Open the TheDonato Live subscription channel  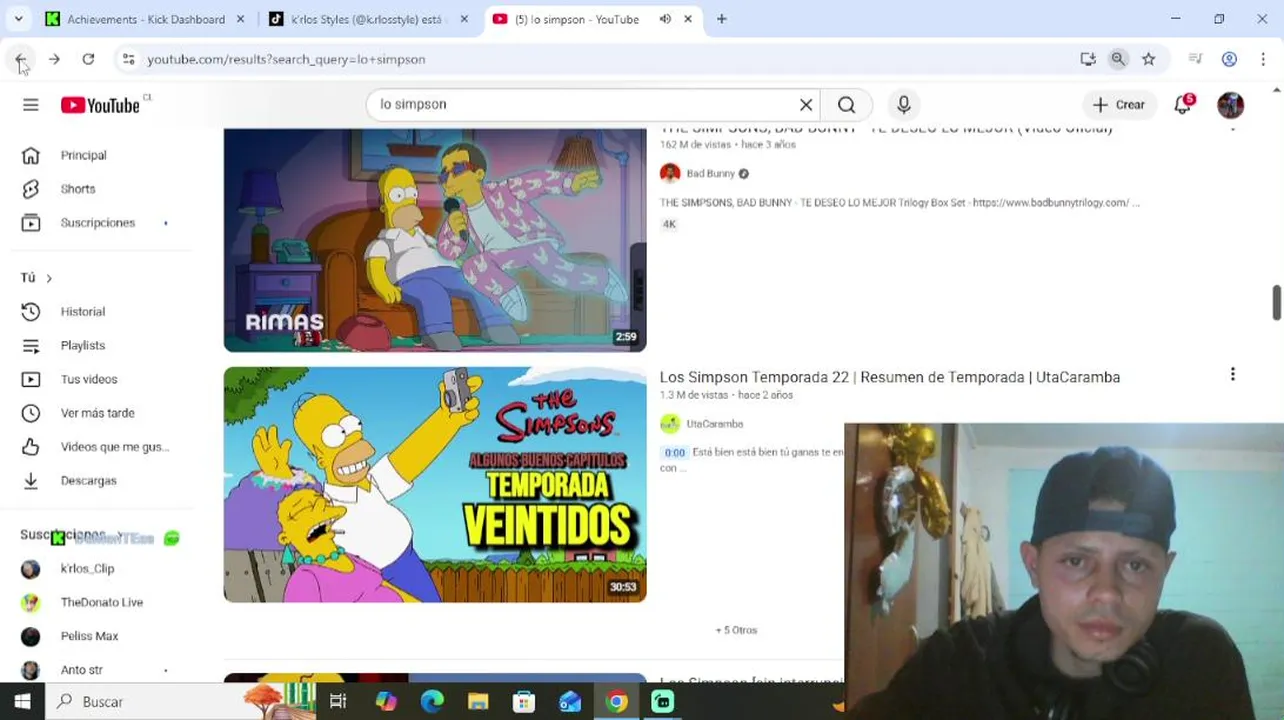point(100,603)
